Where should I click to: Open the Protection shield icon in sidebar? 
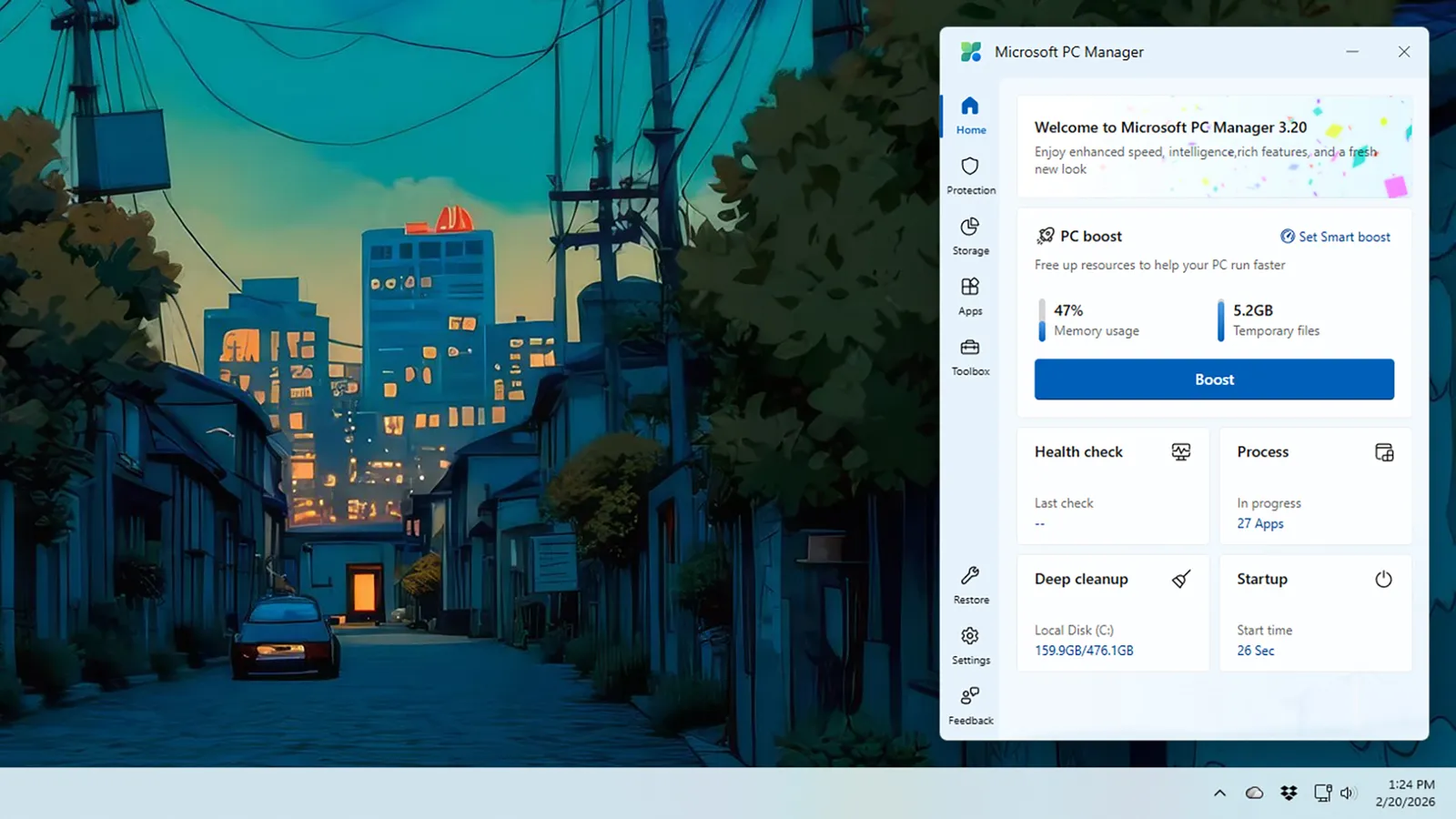click(970, 167)
